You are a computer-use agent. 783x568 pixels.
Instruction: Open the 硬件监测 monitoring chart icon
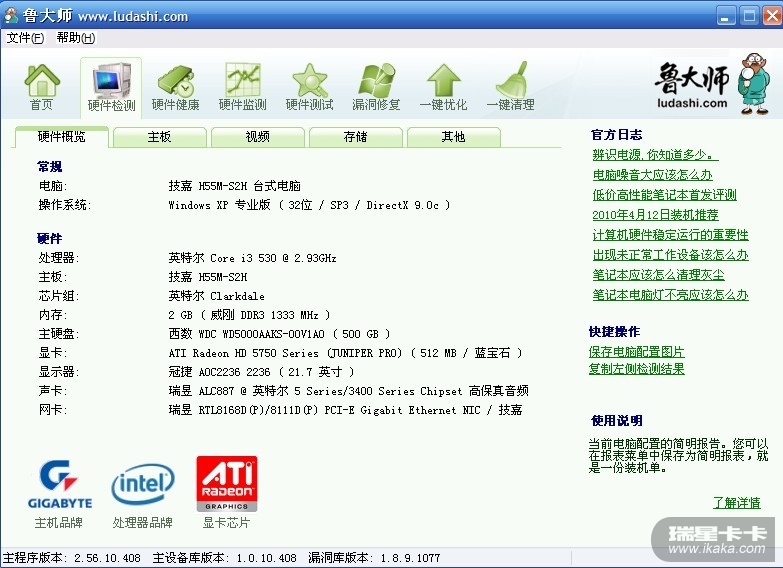(x=243, y=87)
